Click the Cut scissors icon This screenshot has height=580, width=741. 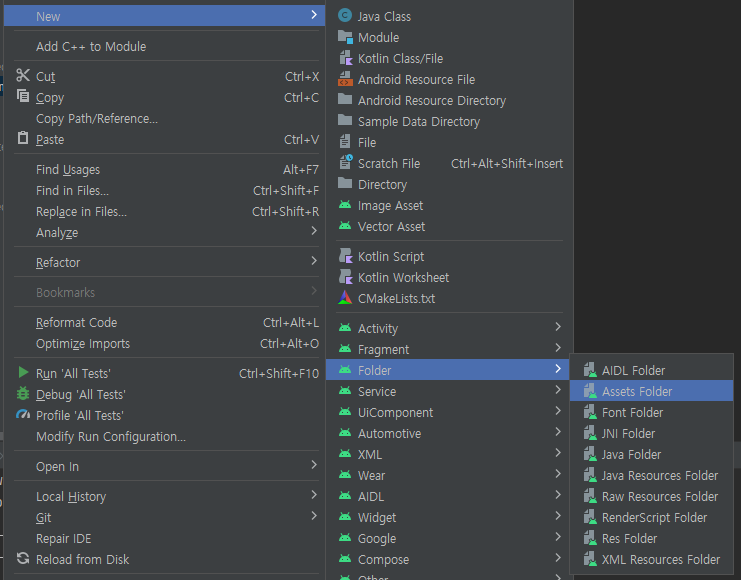[x=23, y=75]
